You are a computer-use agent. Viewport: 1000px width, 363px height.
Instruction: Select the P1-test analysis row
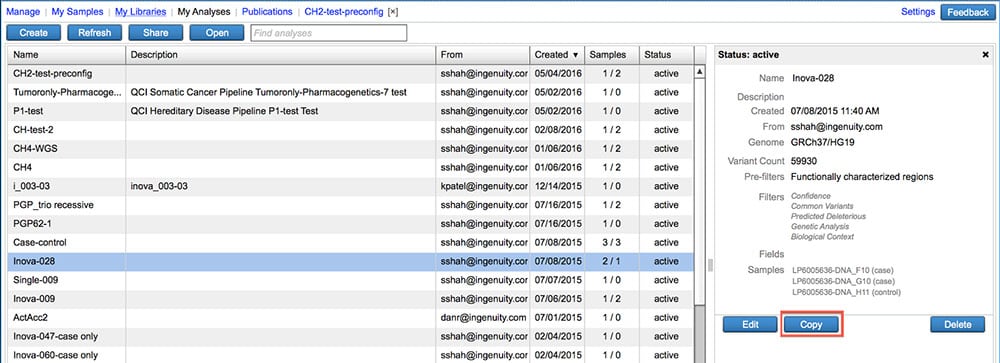(x=350, y=111)
